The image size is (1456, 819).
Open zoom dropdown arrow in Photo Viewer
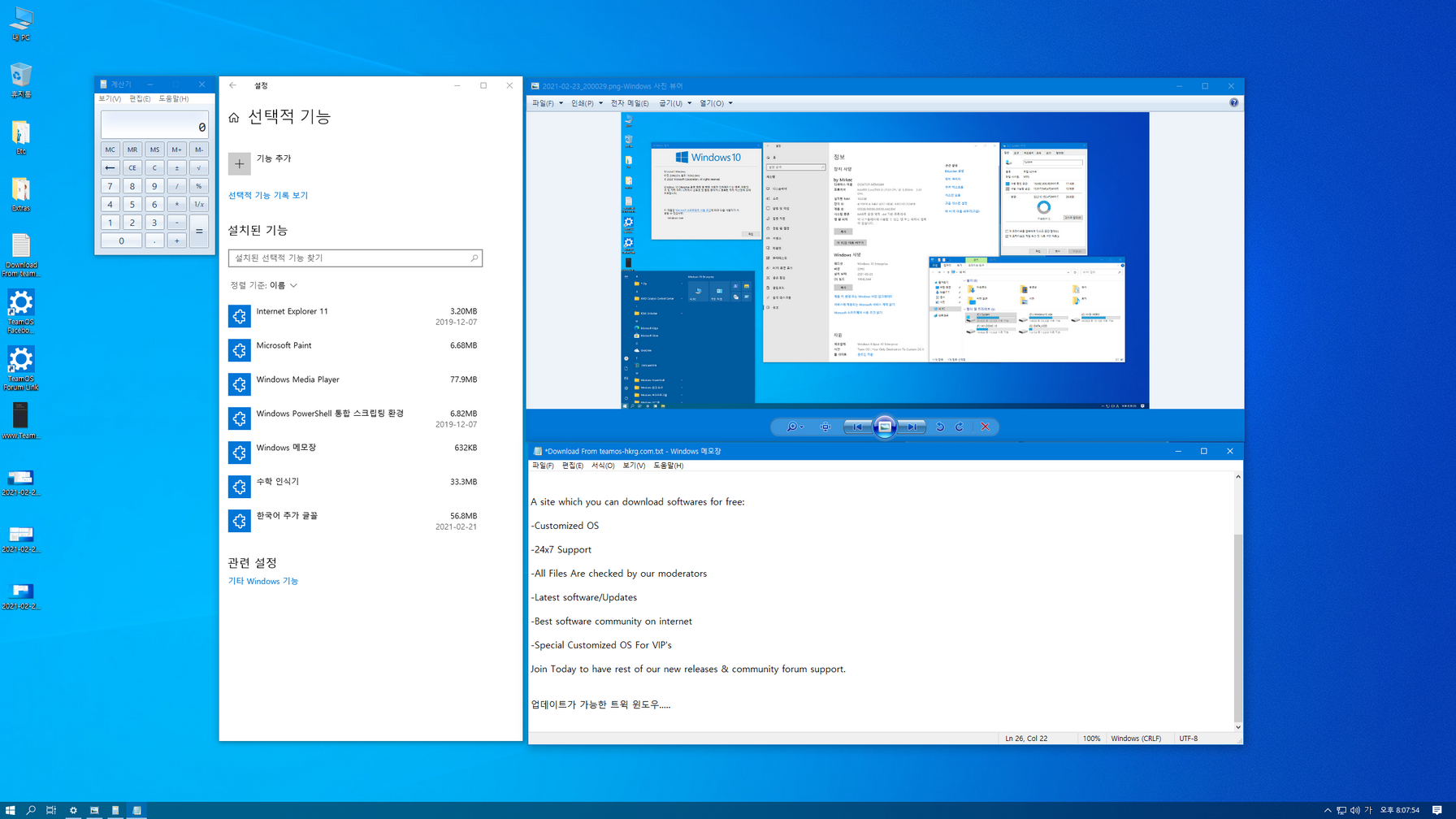tap(802, 427)
